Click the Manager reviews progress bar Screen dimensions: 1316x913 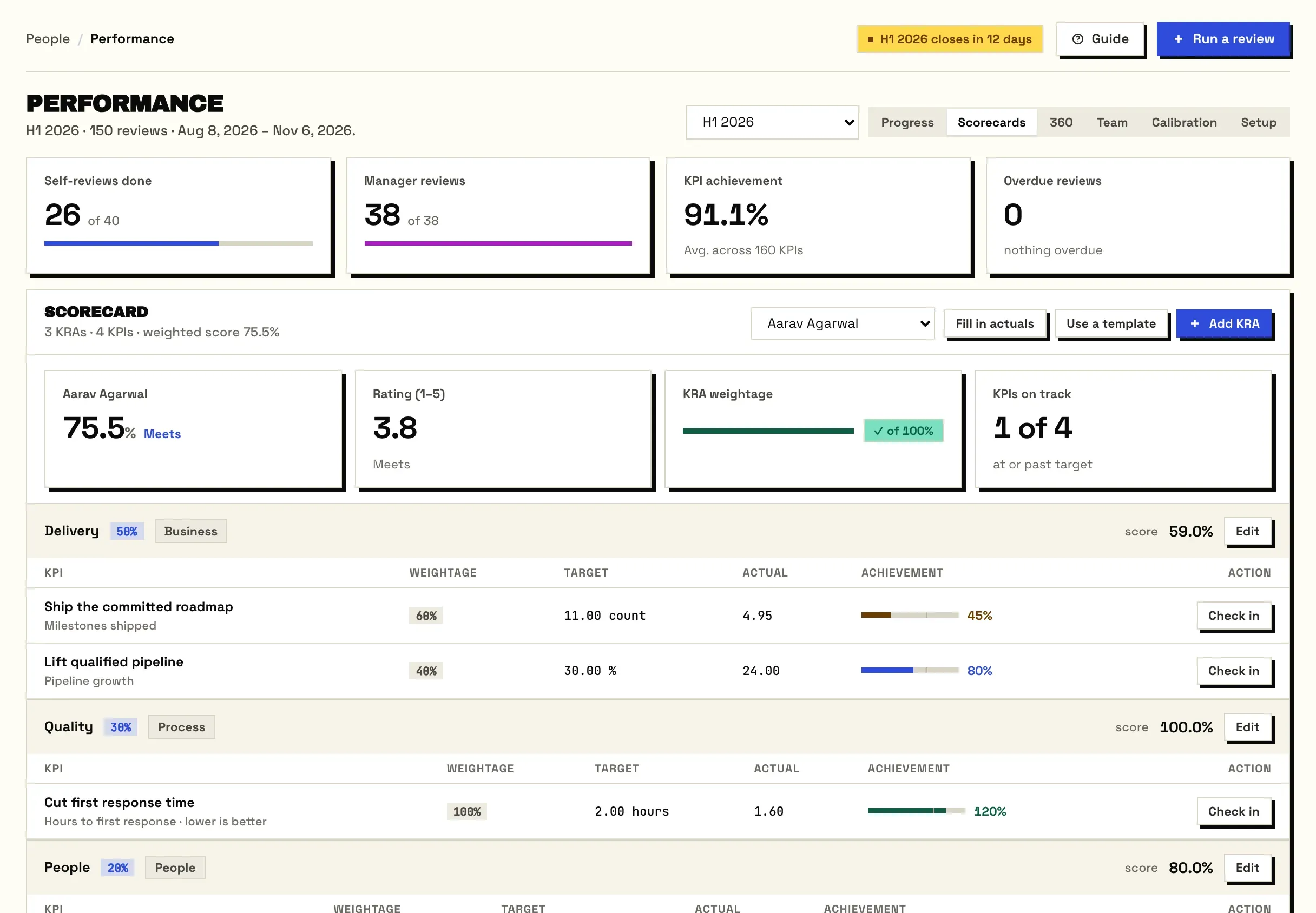498,243
